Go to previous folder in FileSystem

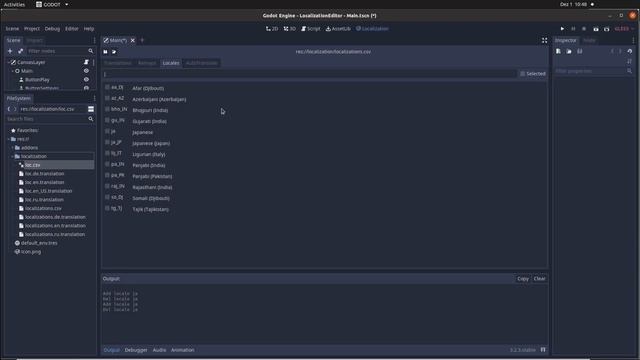(x=9, y=109)
